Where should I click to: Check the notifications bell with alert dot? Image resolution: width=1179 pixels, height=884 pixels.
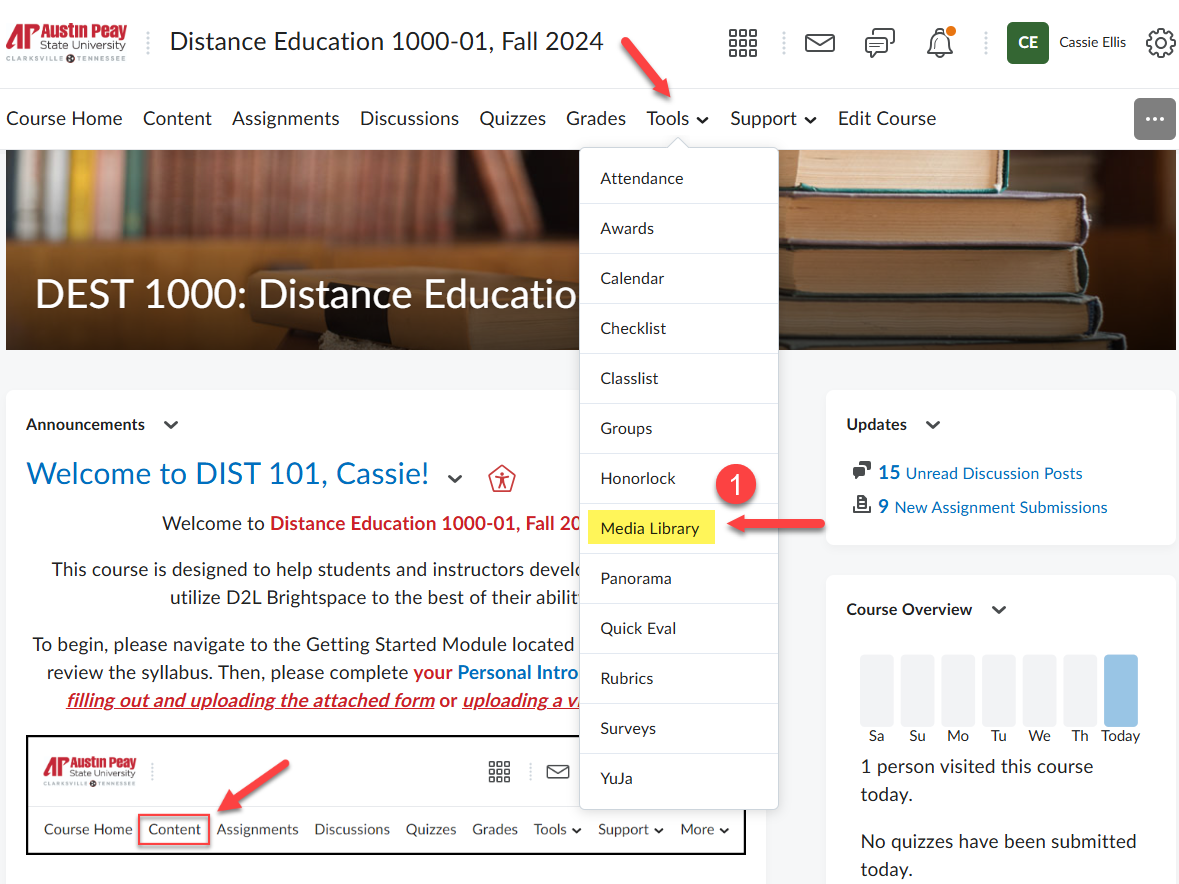(x=939, y=43)
